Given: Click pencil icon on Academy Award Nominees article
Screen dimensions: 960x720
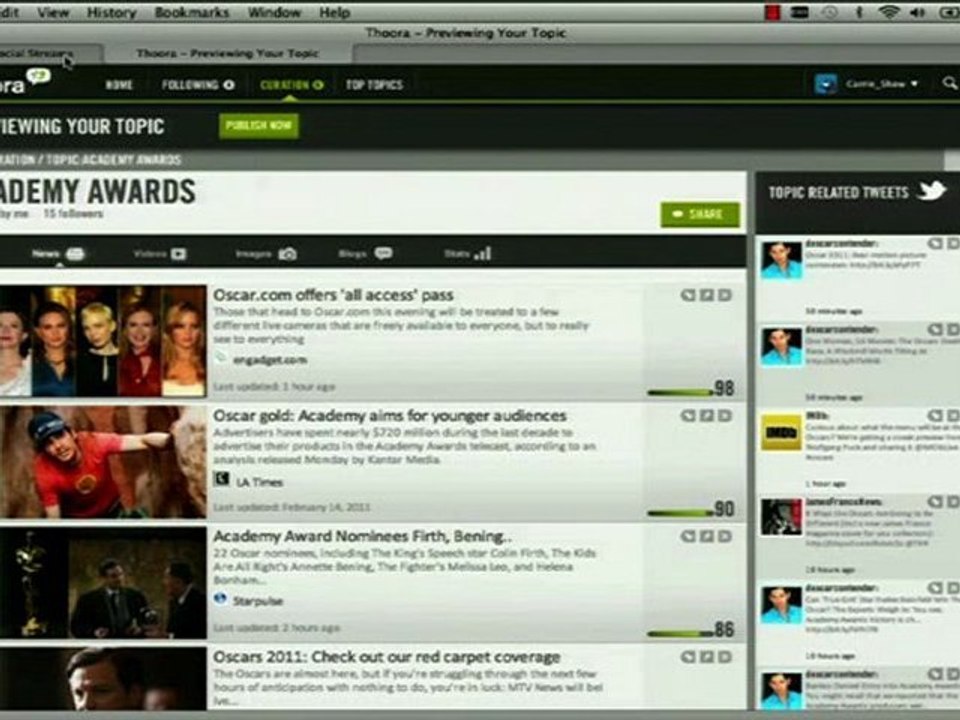Looking at the screenshot, I should click(x=707, y=536).
